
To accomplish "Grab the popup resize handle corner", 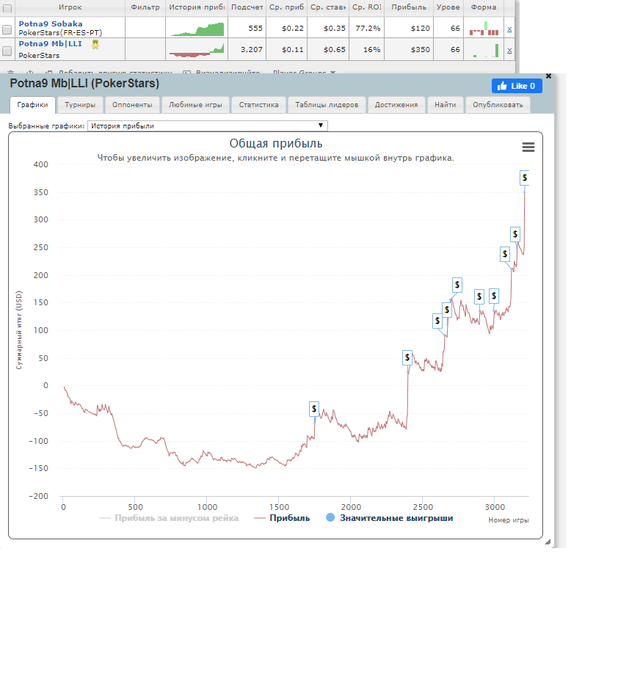I will pyautogui.click(x=548, y=542).
